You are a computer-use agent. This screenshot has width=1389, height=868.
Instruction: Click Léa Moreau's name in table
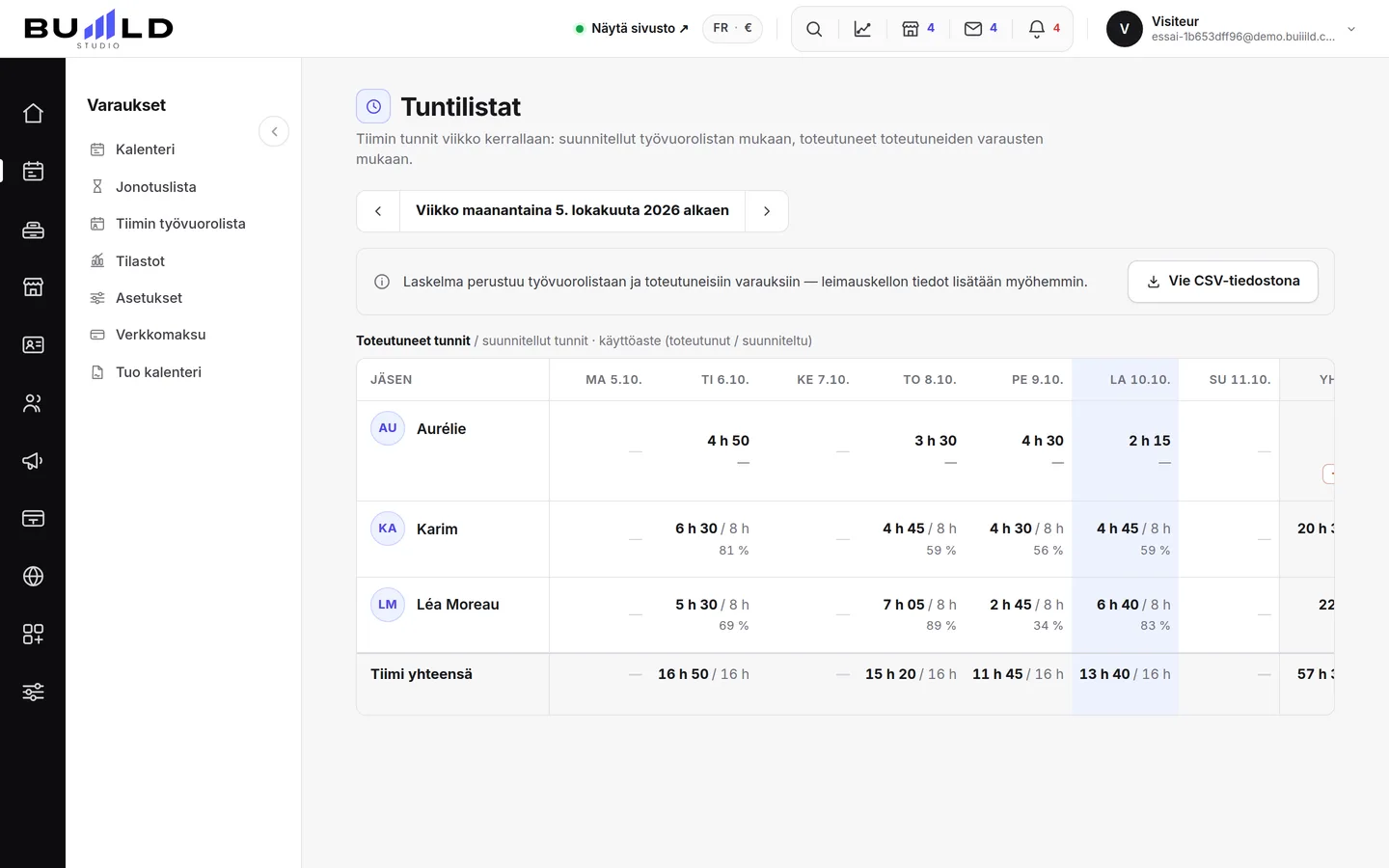coord(458,605)
